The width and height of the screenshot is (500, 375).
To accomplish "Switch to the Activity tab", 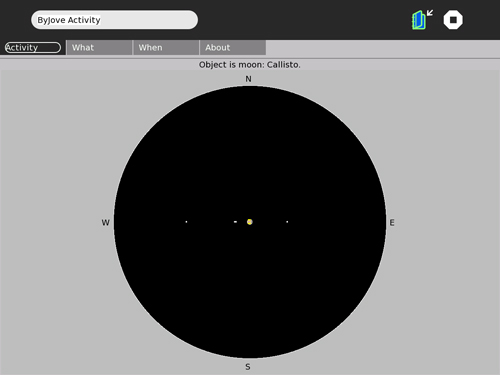I will 33,47.
